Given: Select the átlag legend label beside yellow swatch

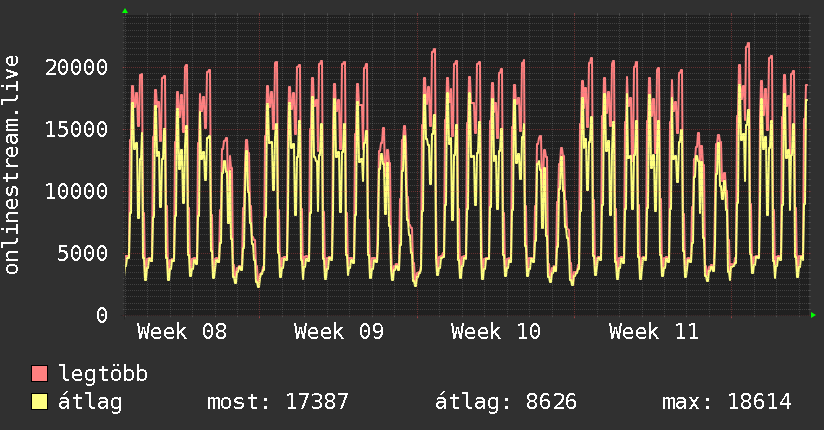Looking at the screenshot, I should [90, 402].
